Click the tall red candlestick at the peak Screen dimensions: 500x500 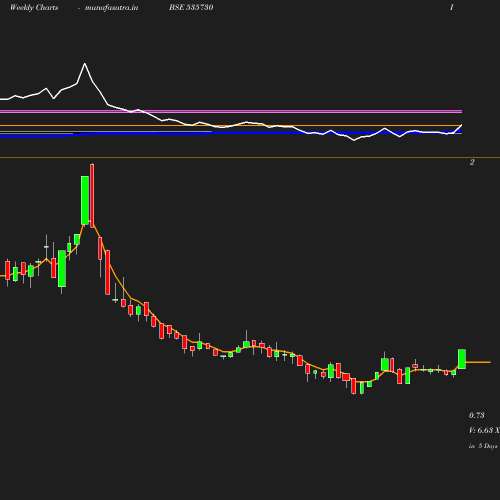coord(92,196)
